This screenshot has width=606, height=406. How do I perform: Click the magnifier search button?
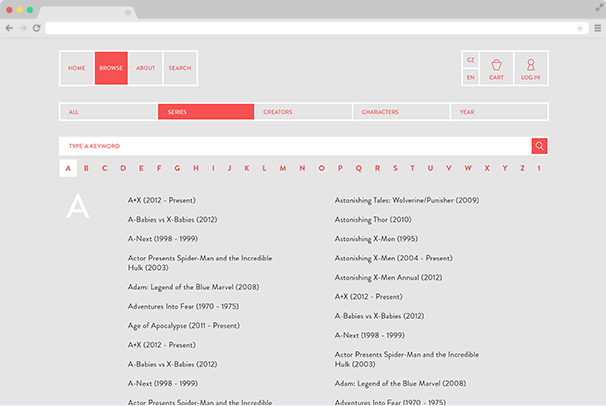[539, 146]
